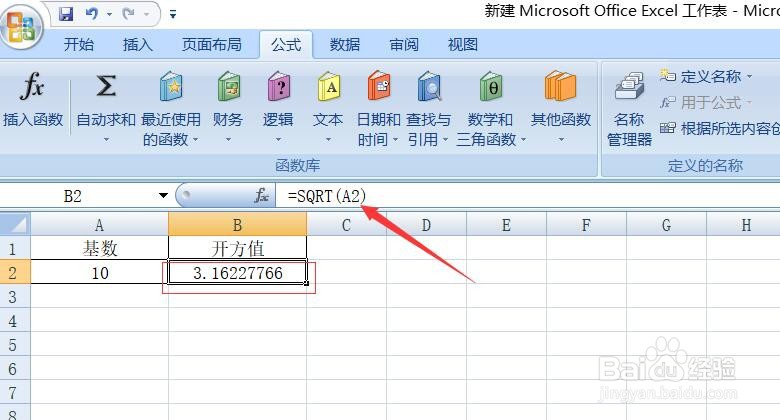Click the 用于公式 button
This screenshot has height=420, width=780.
tap(706, 103)
